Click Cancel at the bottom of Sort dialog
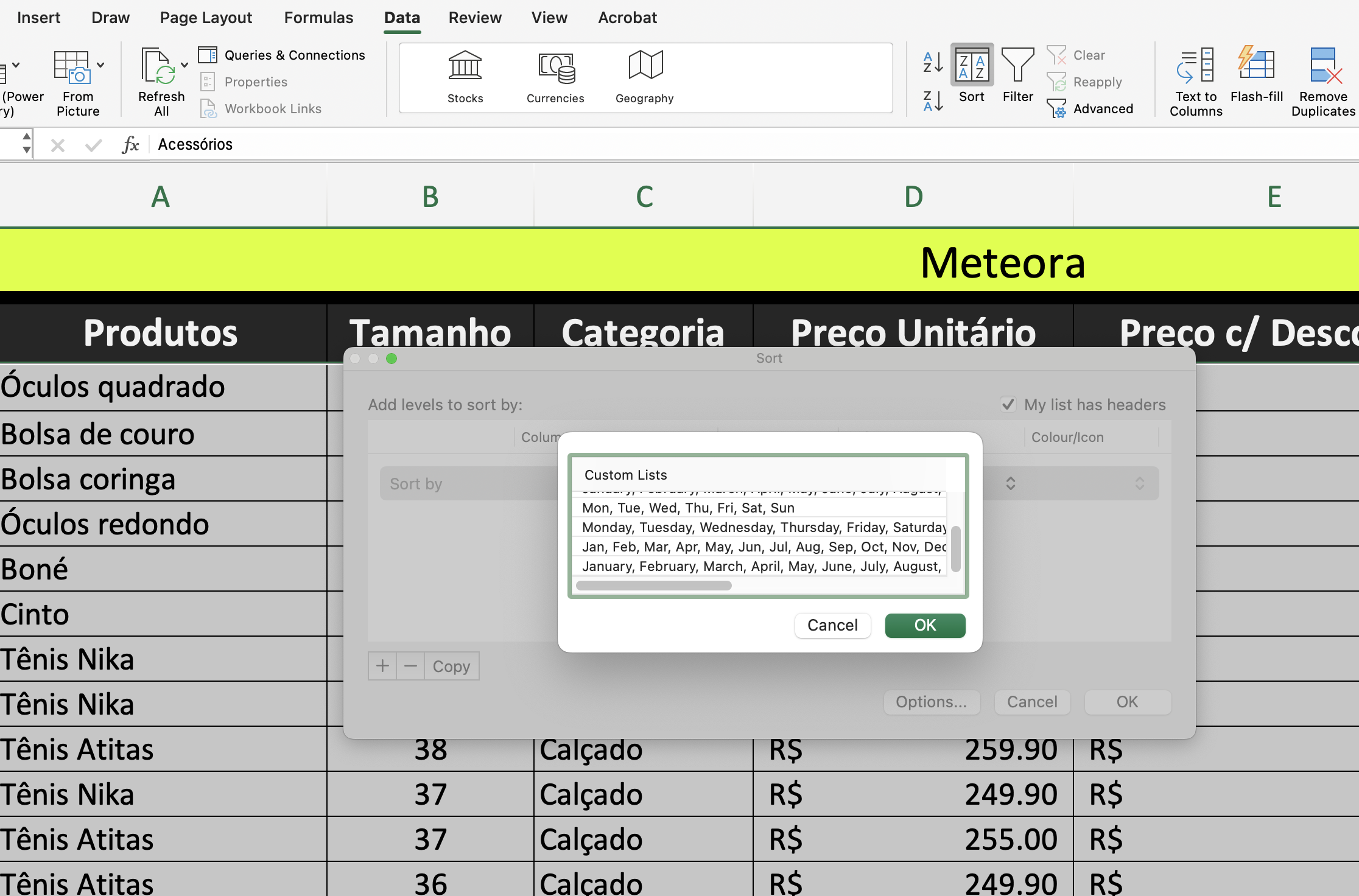 pyautogui.click(x=1032, y=702)
